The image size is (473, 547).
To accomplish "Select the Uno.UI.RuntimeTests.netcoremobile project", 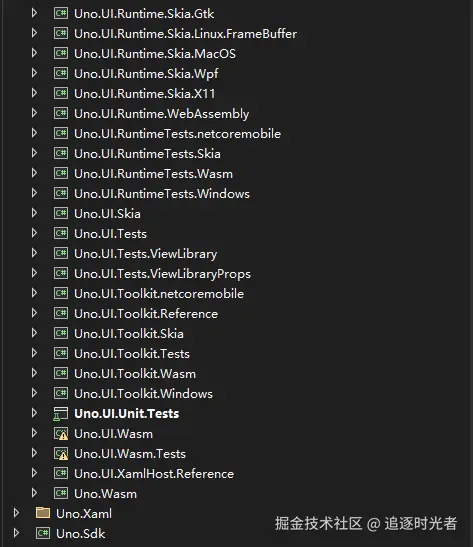I will click(x=178, y=134).
